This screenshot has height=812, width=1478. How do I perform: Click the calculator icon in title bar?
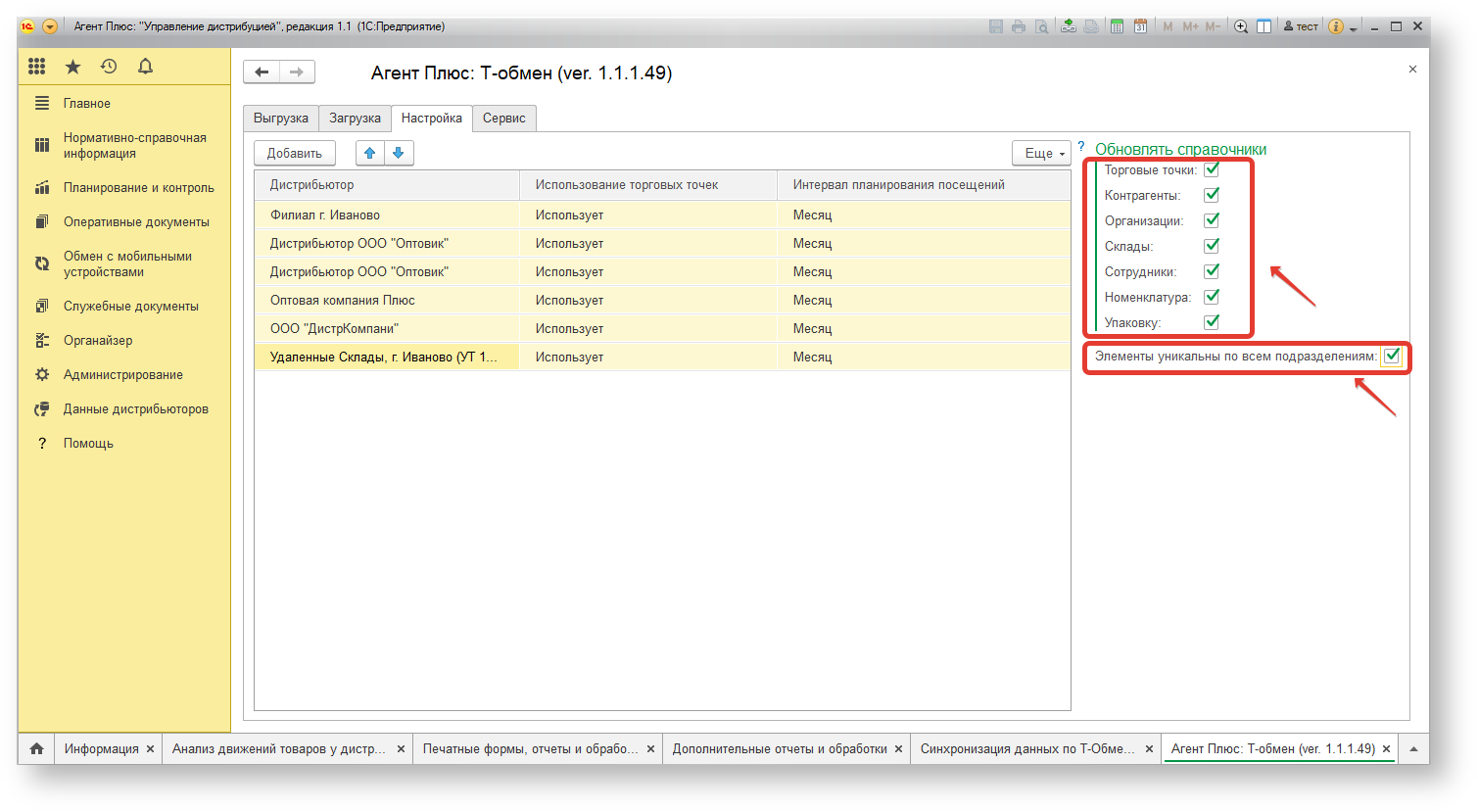click(x=1117, y=26)
